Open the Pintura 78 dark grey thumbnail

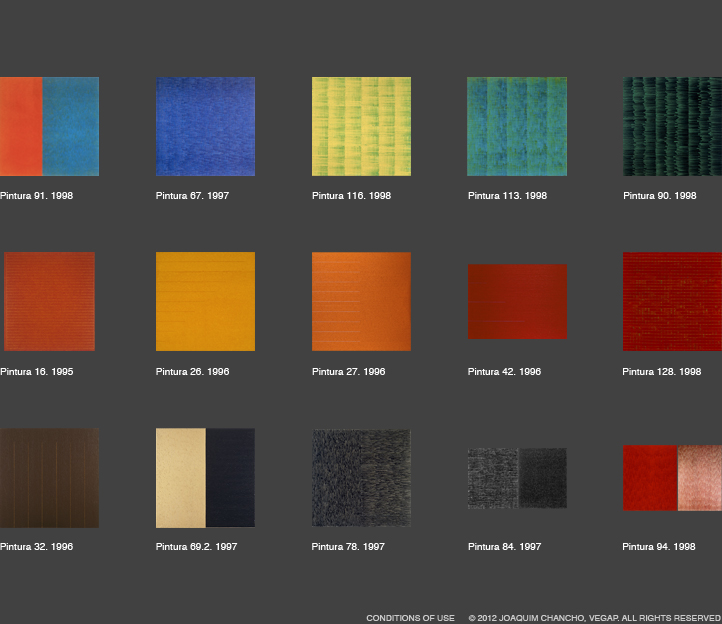pos(361,478)
